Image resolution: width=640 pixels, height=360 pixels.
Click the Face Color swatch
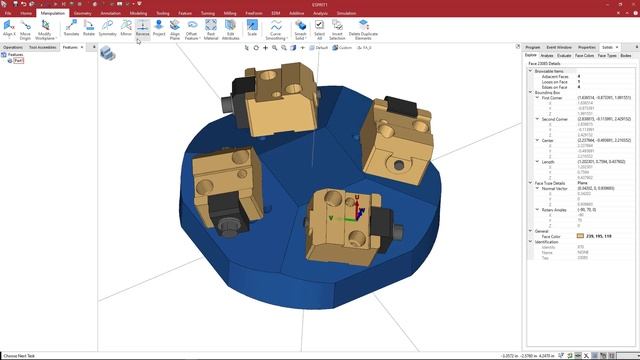pyautogui.click(x=580, y=236)
